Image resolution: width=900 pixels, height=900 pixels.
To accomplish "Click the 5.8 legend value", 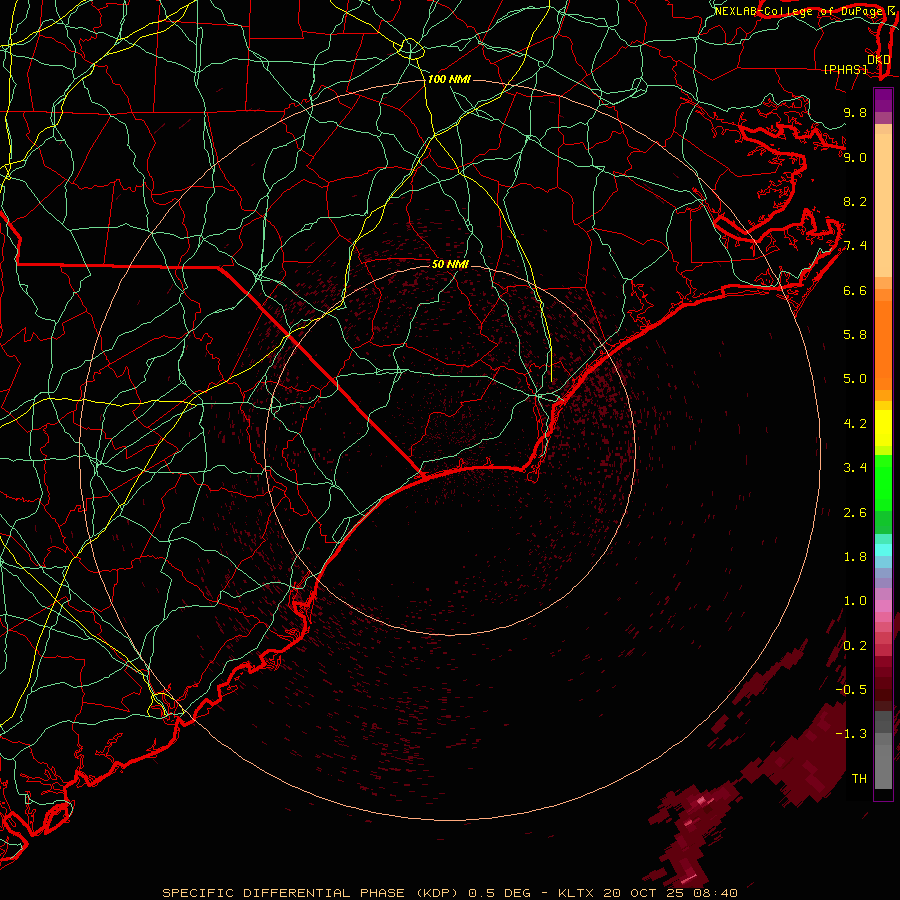I will pyautogui.click(x=855, y=335).
